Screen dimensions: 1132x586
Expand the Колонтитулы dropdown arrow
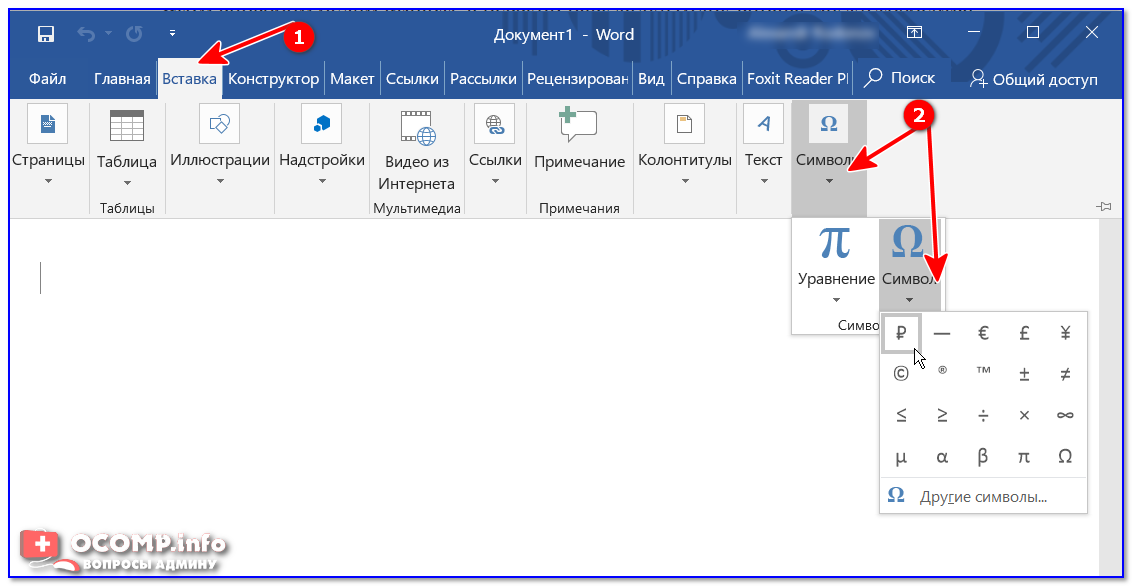(685, 181)
